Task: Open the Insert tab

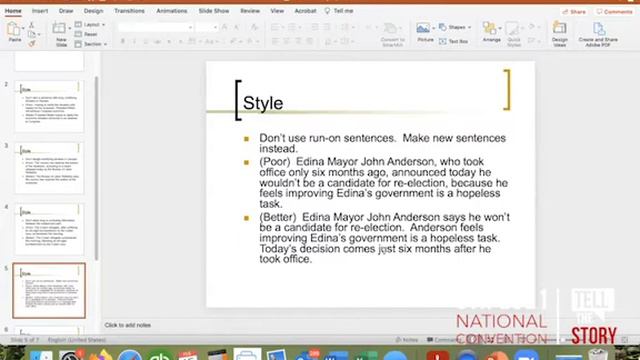Action: [x=40, y=11]
